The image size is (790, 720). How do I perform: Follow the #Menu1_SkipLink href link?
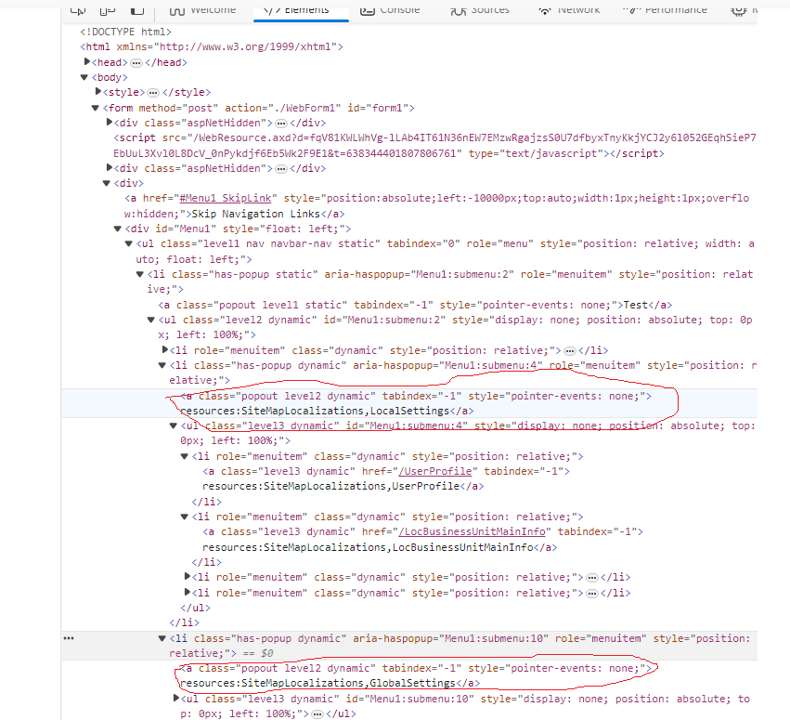pos(225,198)
